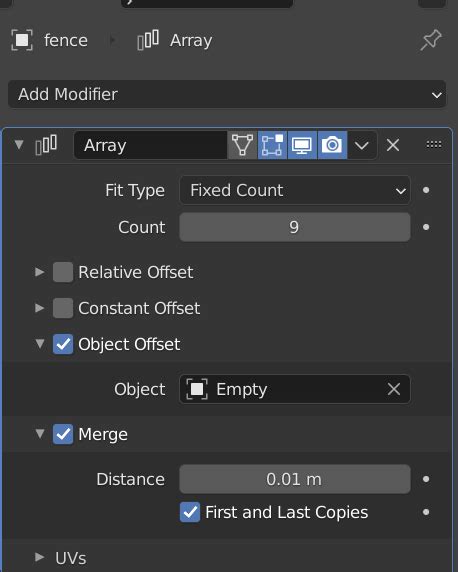The width and height of the screenshot is (458, 572).
Task: Click the Merge label text
Action: 103,434
